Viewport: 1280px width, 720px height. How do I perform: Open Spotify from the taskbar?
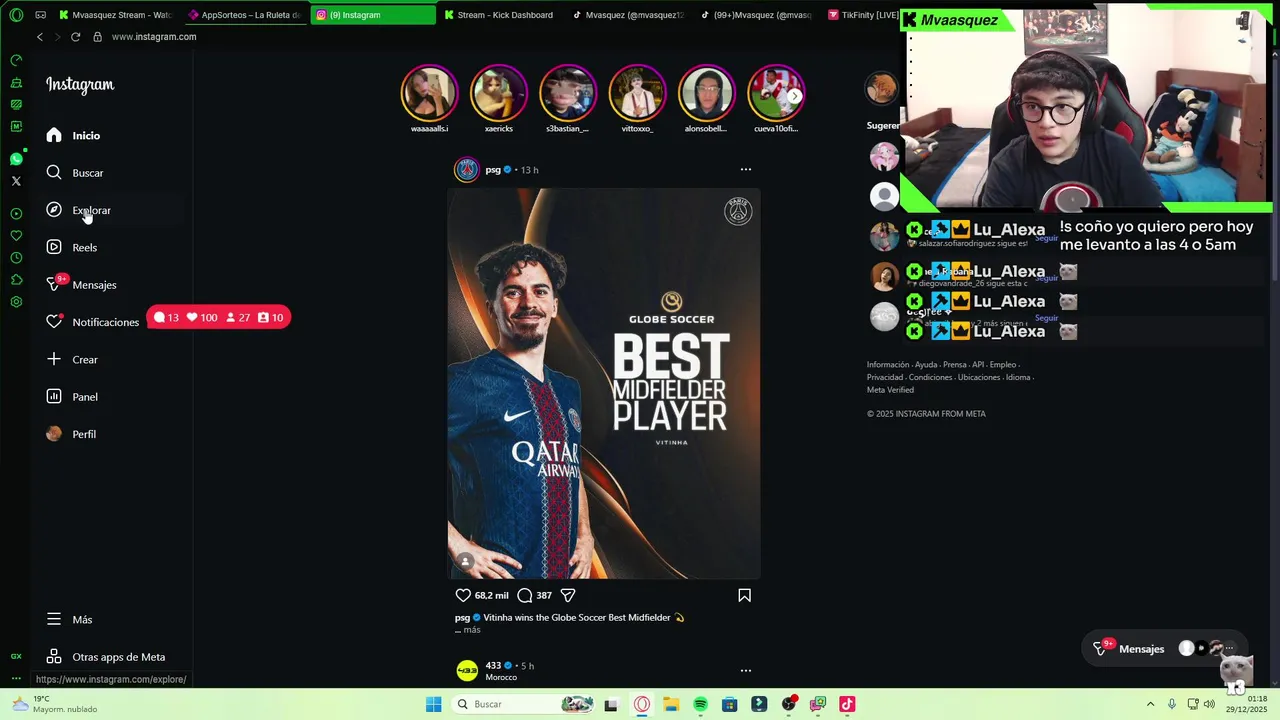coord(700,704)
